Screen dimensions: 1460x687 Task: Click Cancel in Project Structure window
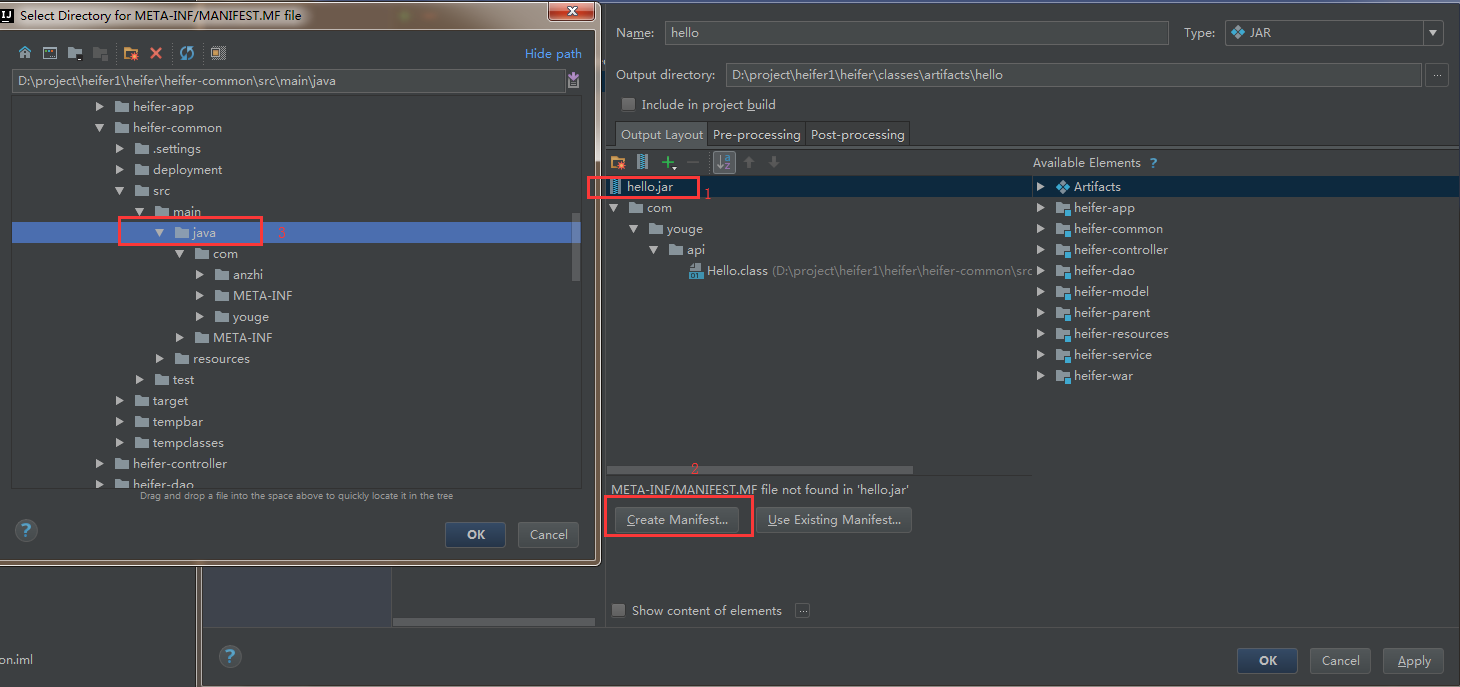coord(1340,661)
